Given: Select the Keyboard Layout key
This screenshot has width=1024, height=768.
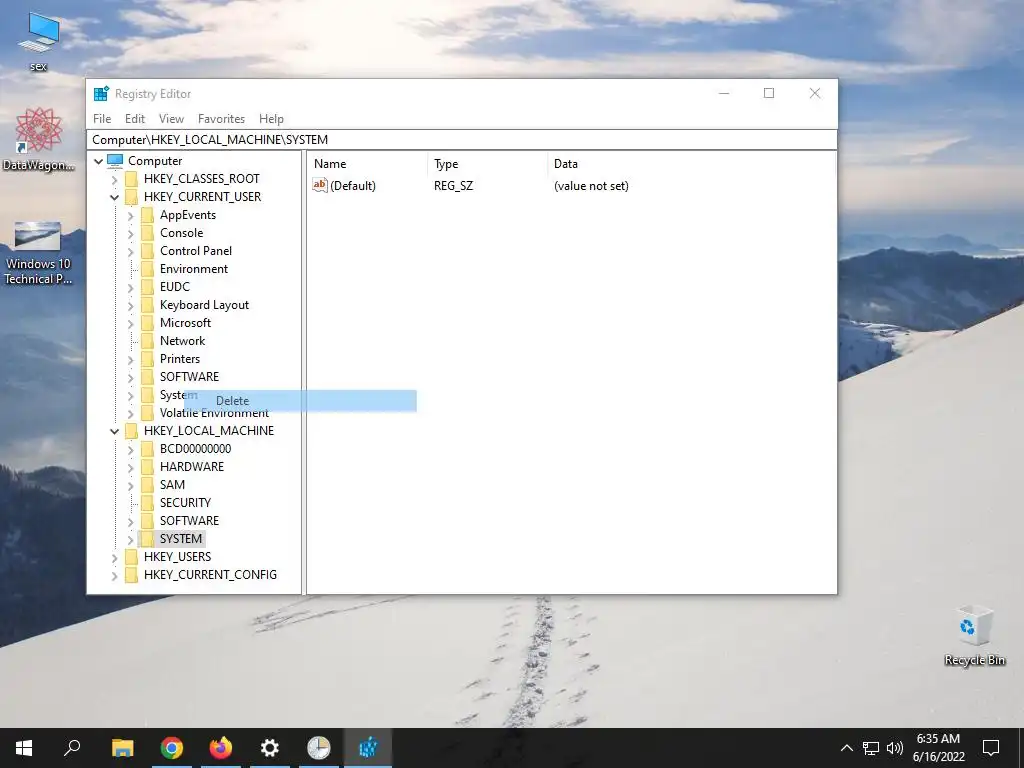Looking at the screenshot, I should pyautogui.click(x=204, y=305).
